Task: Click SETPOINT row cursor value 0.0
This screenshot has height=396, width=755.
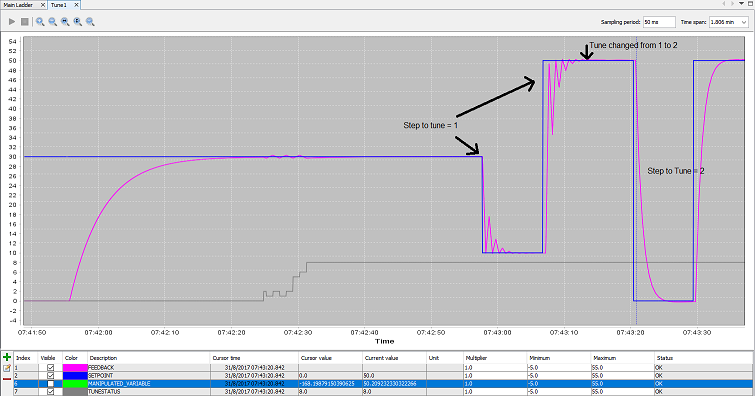Action: pyautogui.click(x=330, y=375)
